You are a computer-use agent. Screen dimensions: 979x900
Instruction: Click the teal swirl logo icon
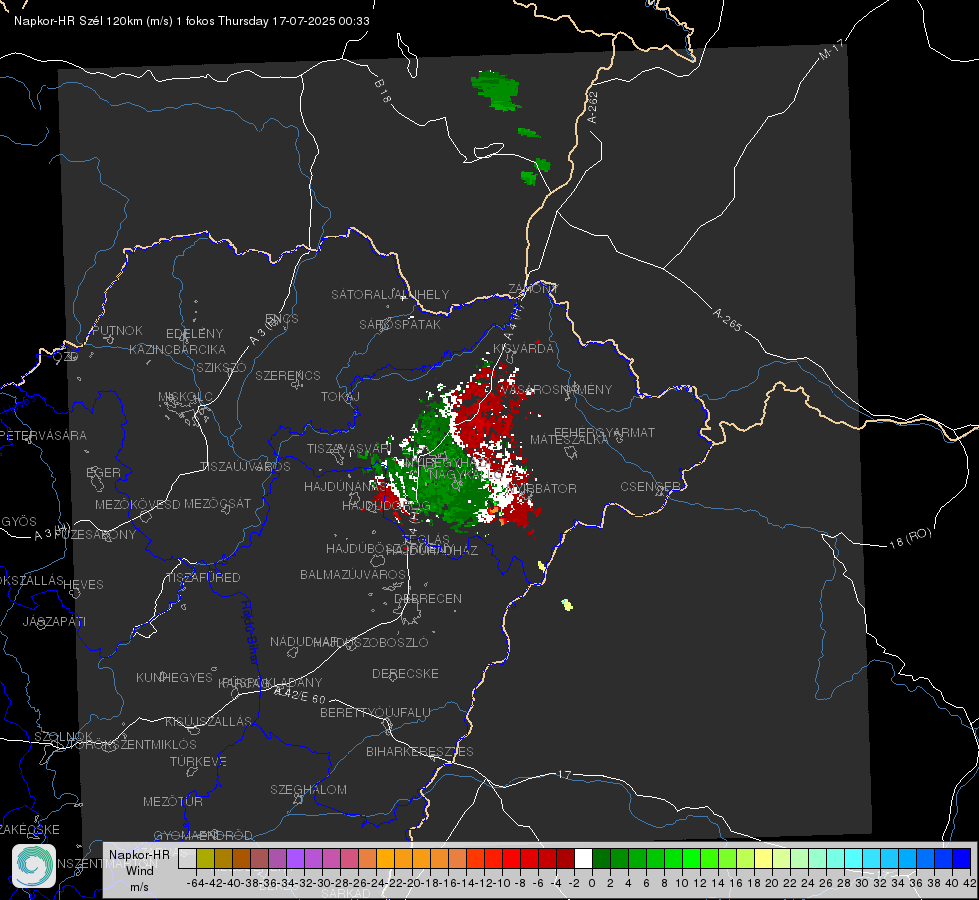[34, 866]
